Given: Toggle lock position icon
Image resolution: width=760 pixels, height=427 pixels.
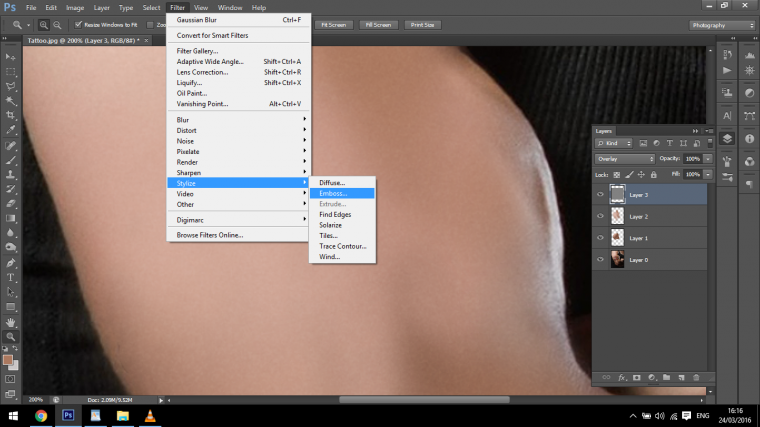Looking at the screenshot, I should [641, 174].
